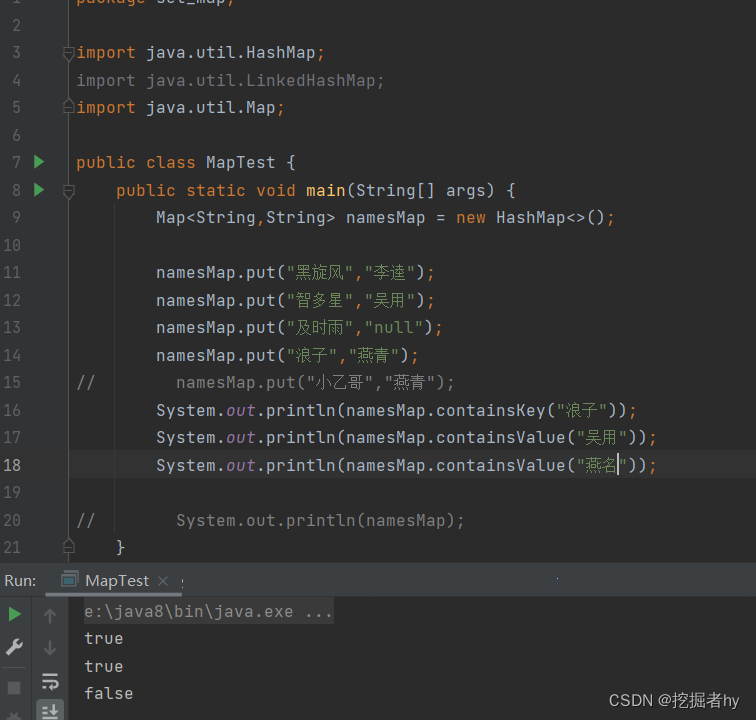This screenshot has width=756, height=720.
Task: Toggle scroll to end of console
Action: [50, 709]
